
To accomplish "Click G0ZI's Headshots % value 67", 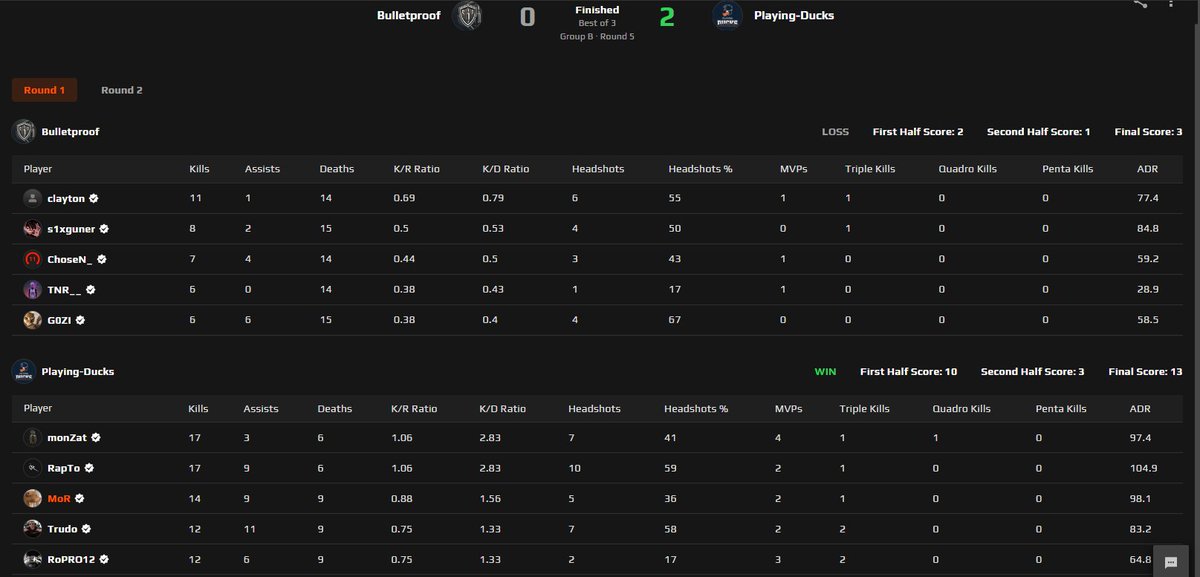I will (675, 320).
